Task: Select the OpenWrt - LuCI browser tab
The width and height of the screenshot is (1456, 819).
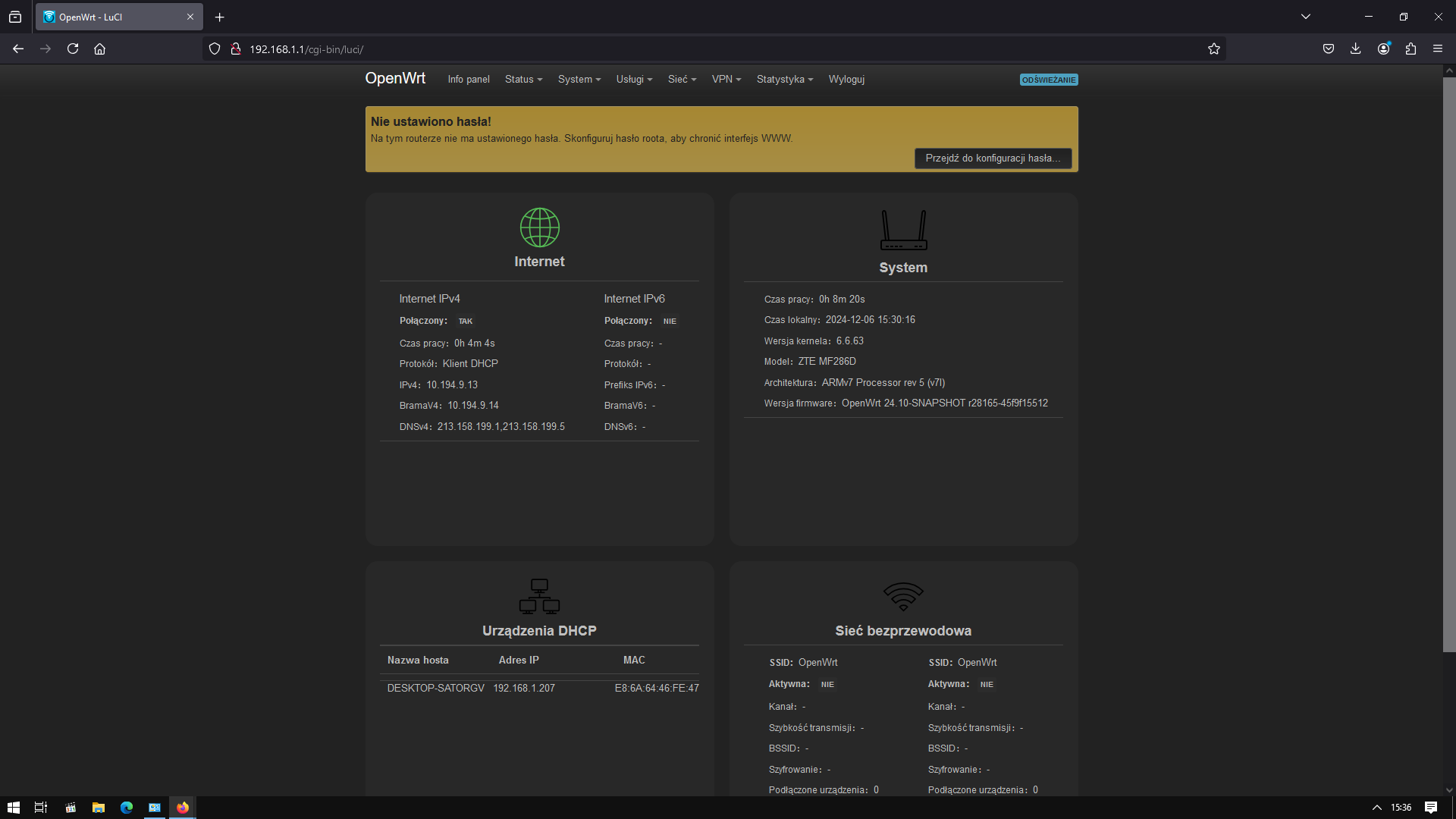Action: 119,17
